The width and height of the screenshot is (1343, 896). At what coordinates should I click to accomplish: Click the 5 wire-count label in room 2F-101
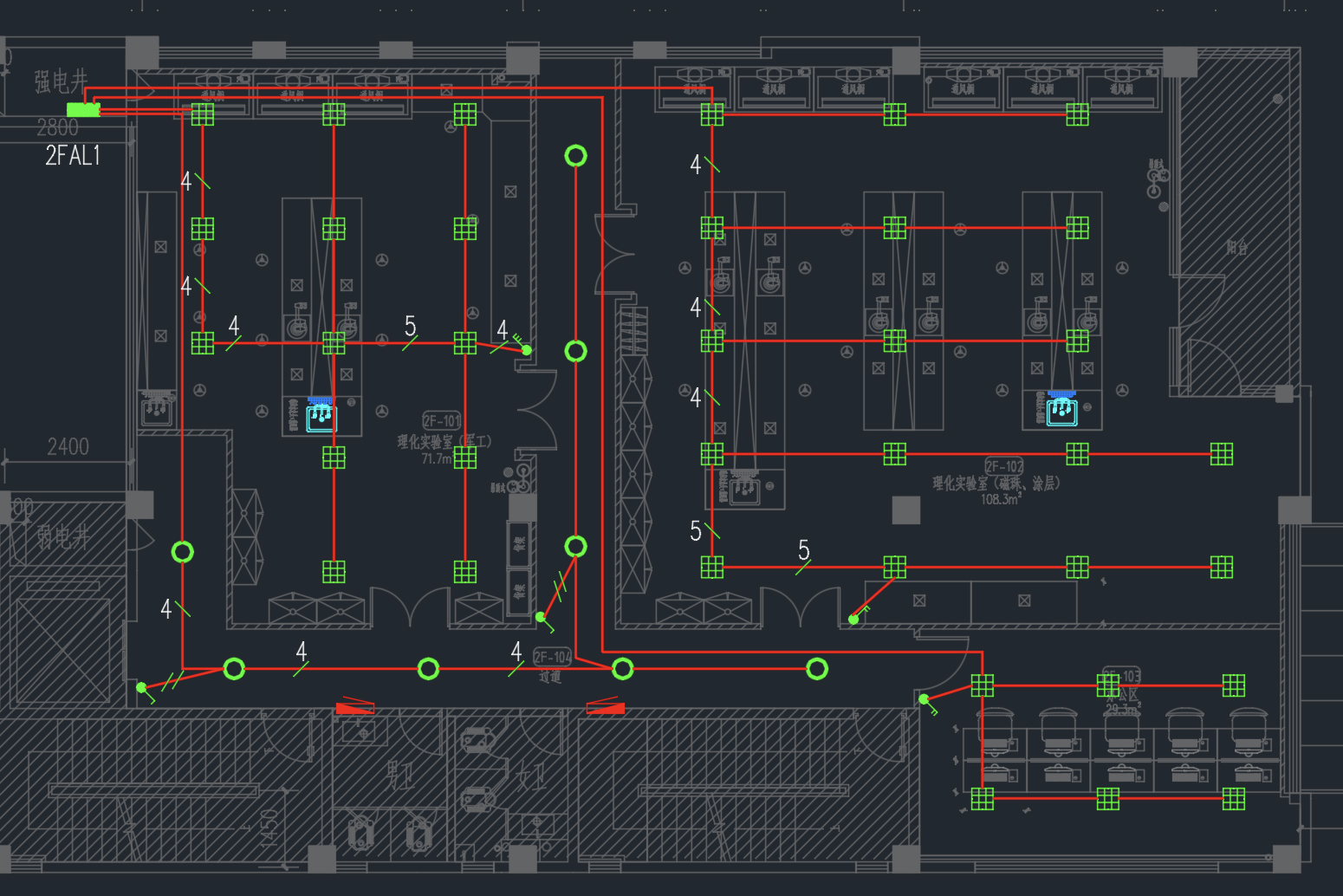(x=410, y=326)
